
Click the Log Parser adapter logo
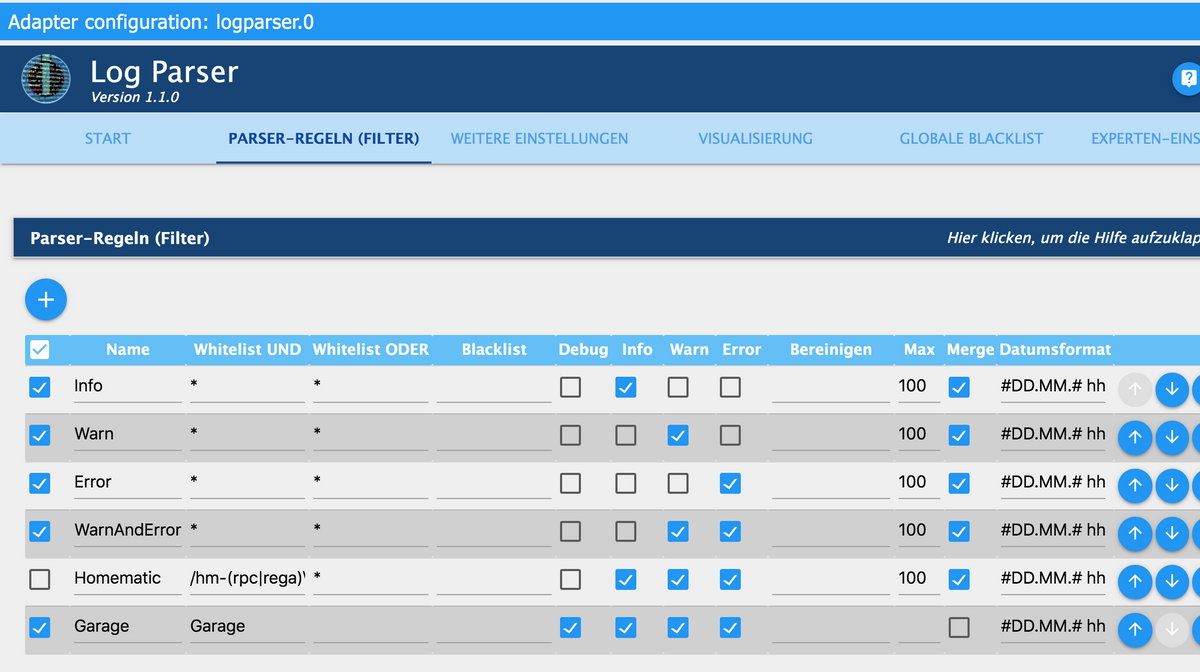tap(46, 79)
